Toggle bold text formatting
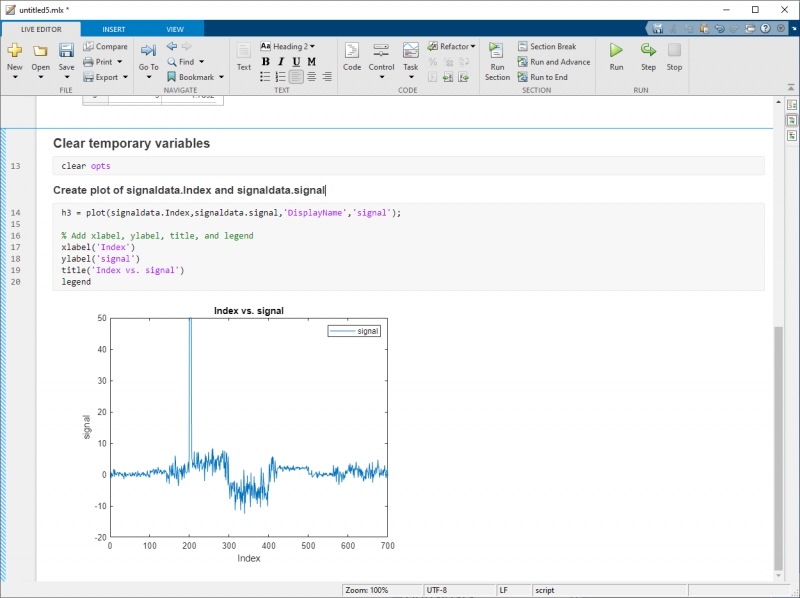Screen dimensions: 800x598 [x=265, y=62]
